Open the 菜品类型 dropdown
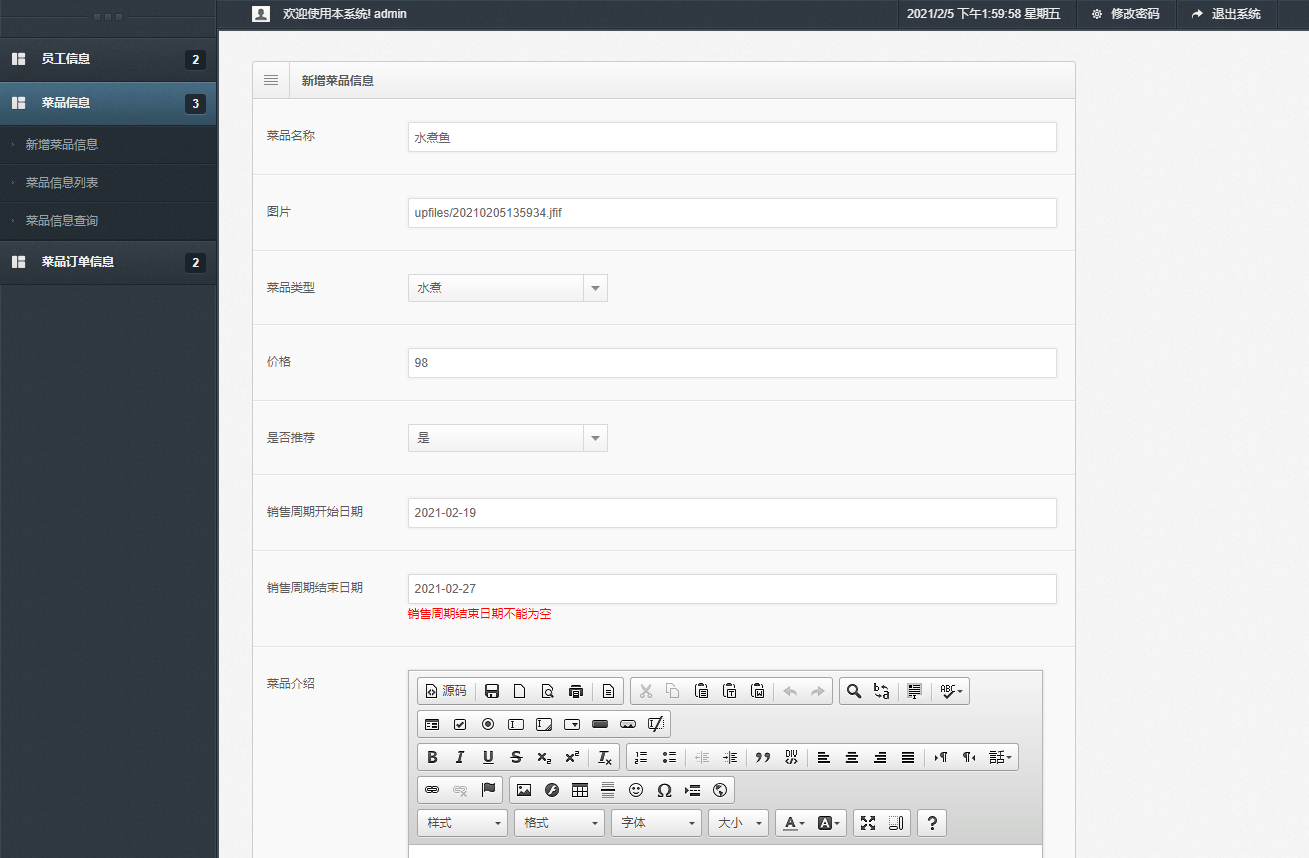This screenshot has height=858, width=1309. 595,287
